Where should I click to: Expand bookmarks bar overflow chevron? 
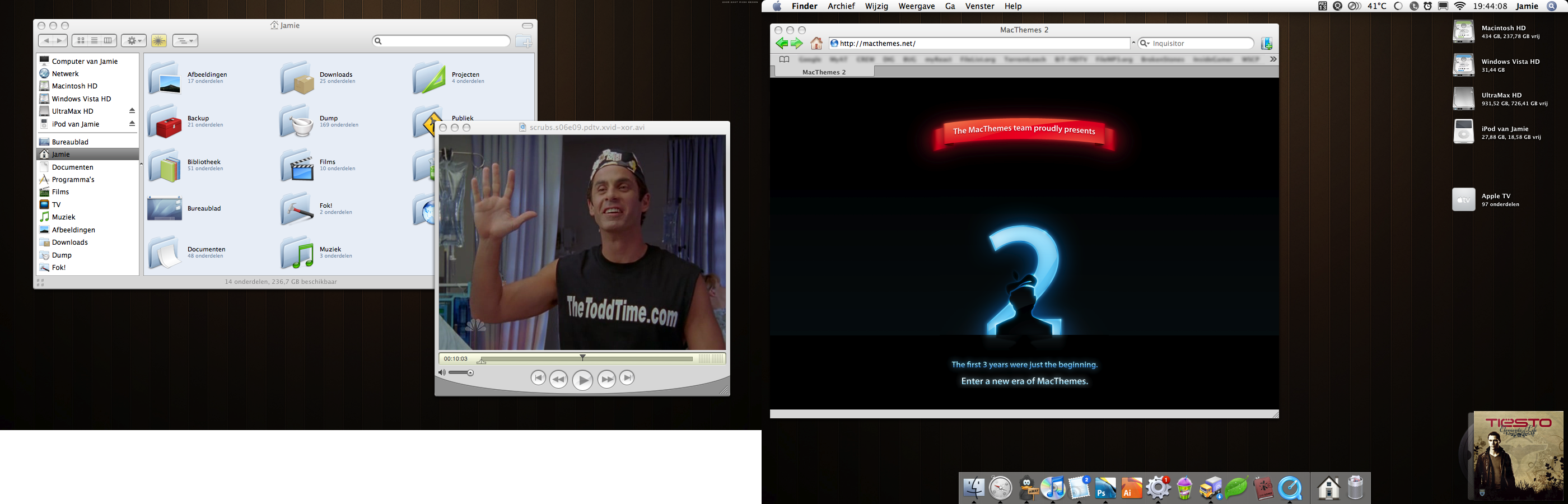[1273, 59]
